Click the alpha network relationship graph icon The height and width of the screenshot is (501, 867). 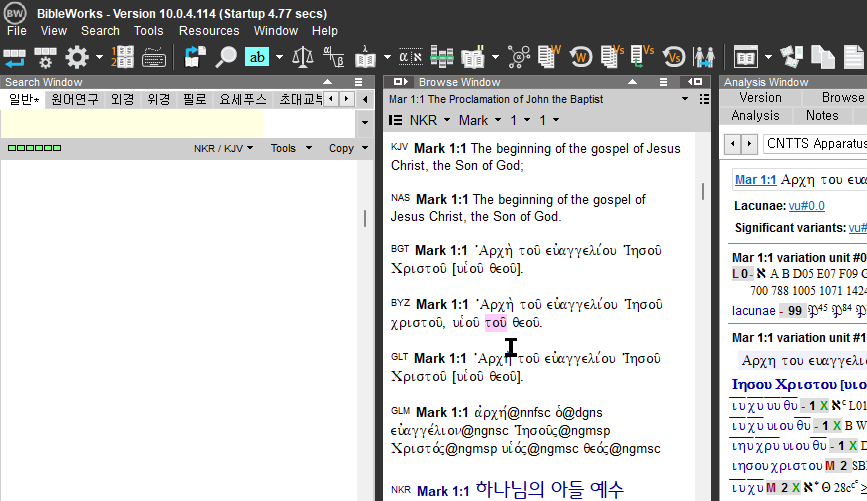tap(519, 57)
